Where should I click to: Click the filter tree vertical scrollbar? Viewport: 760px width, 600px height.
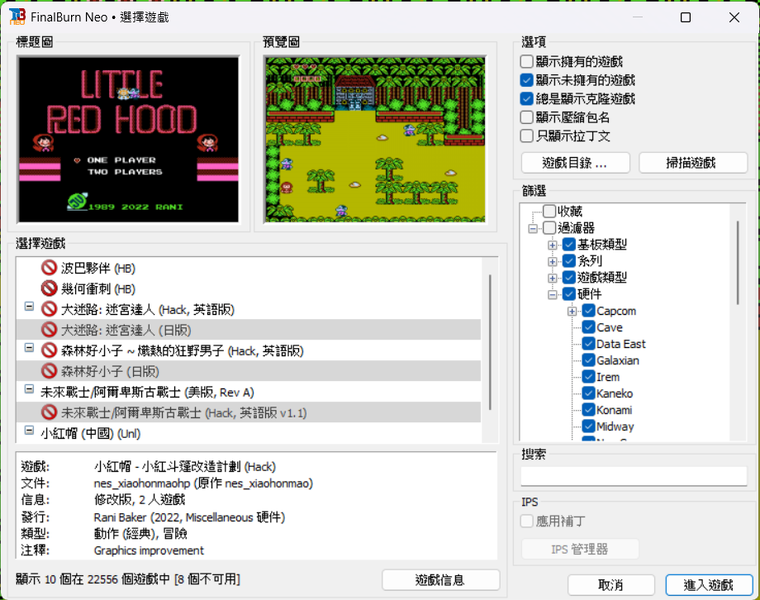tap(738, 262)
